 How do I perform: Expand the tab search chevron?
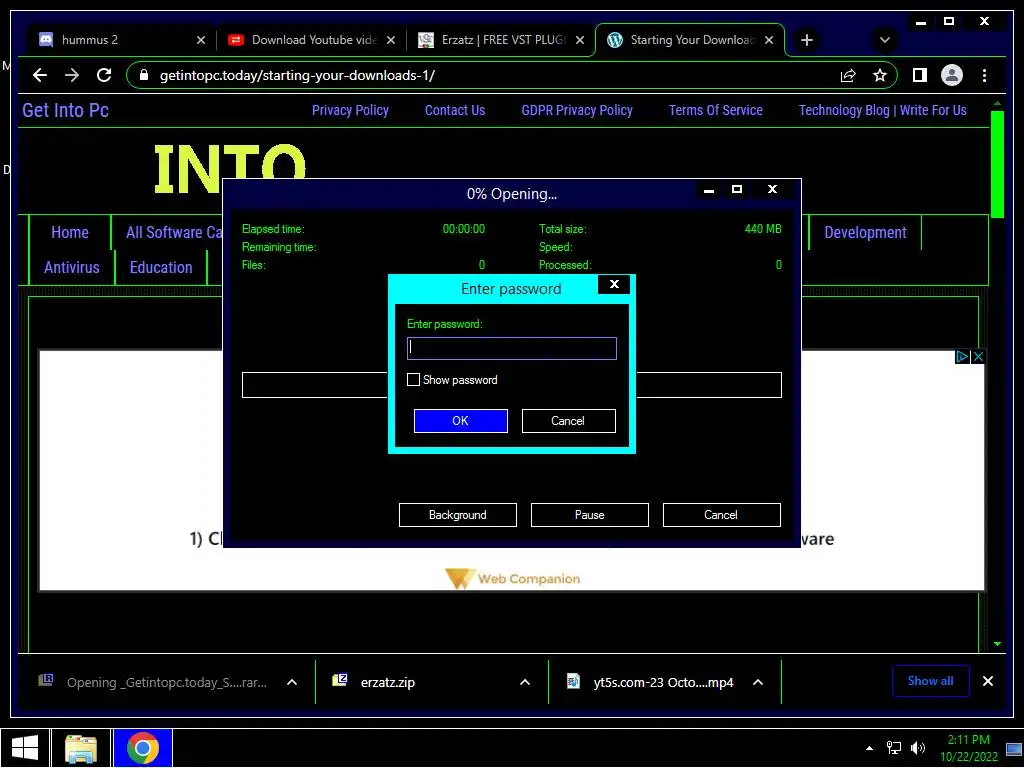pyautogui.click(x=884, y=40)
